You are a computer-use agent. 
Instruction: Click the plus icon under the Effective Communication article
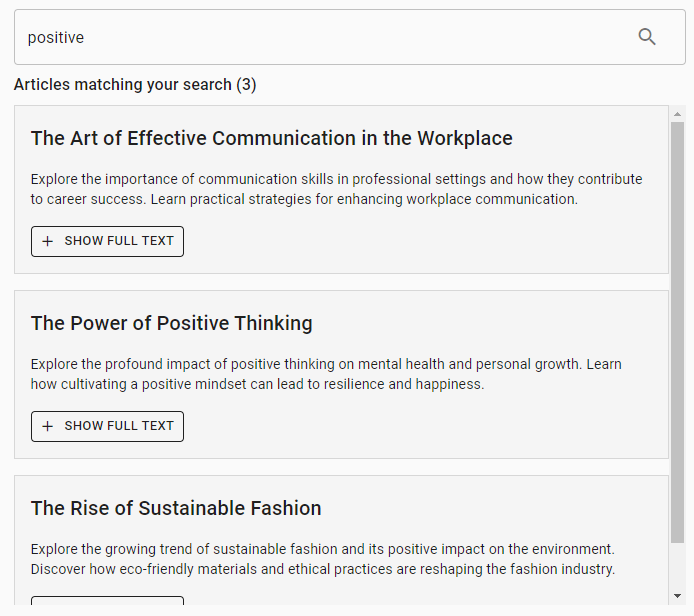tap(47, 241)
